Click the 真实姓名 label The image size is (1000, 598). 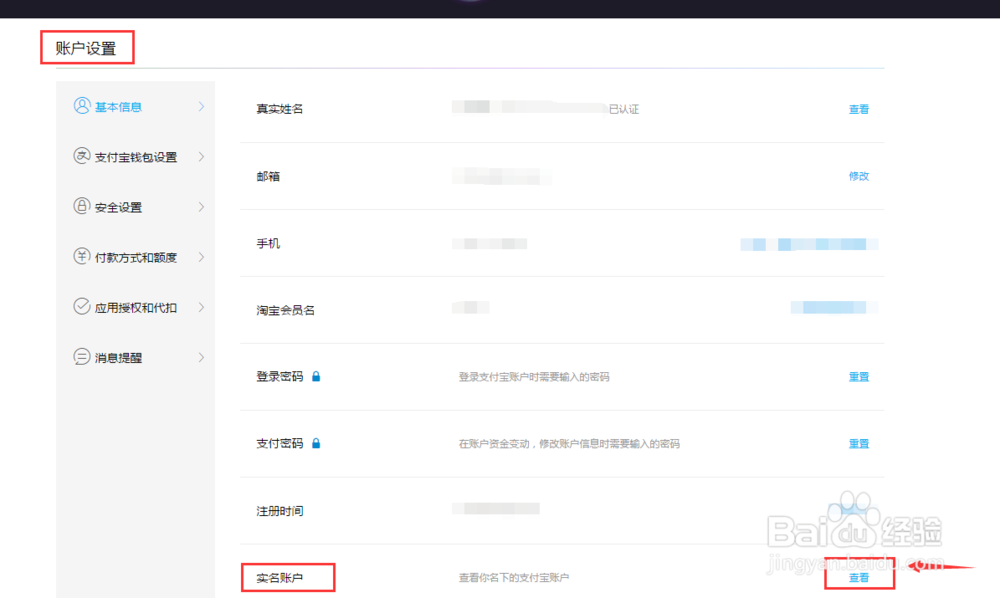[279, 109]
